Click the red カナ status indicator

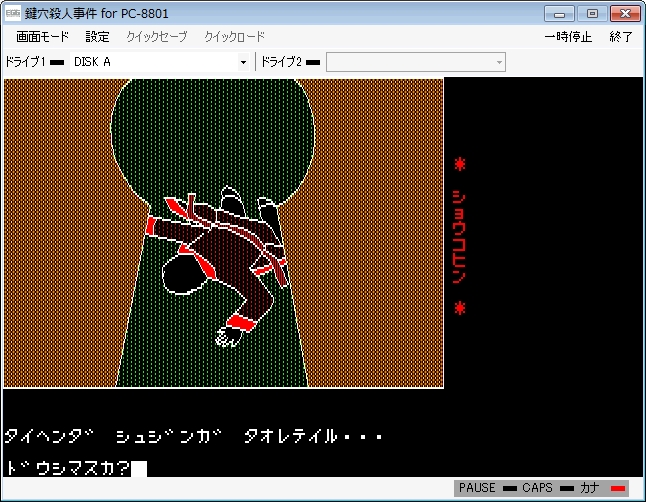click(618, 488)
